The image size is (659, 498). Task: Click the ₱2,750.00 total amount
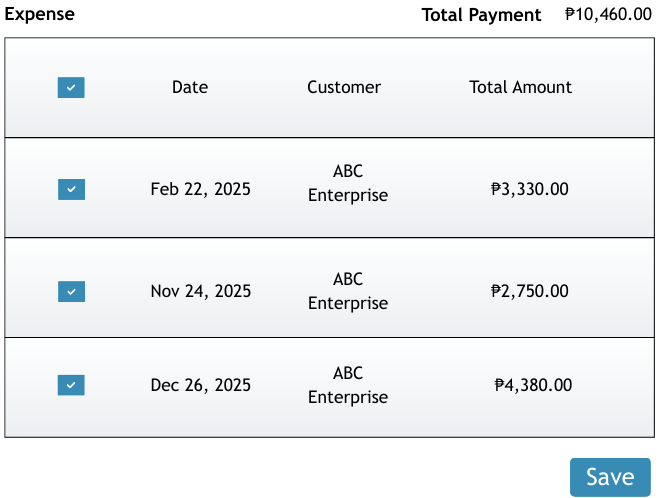(530, 292)
